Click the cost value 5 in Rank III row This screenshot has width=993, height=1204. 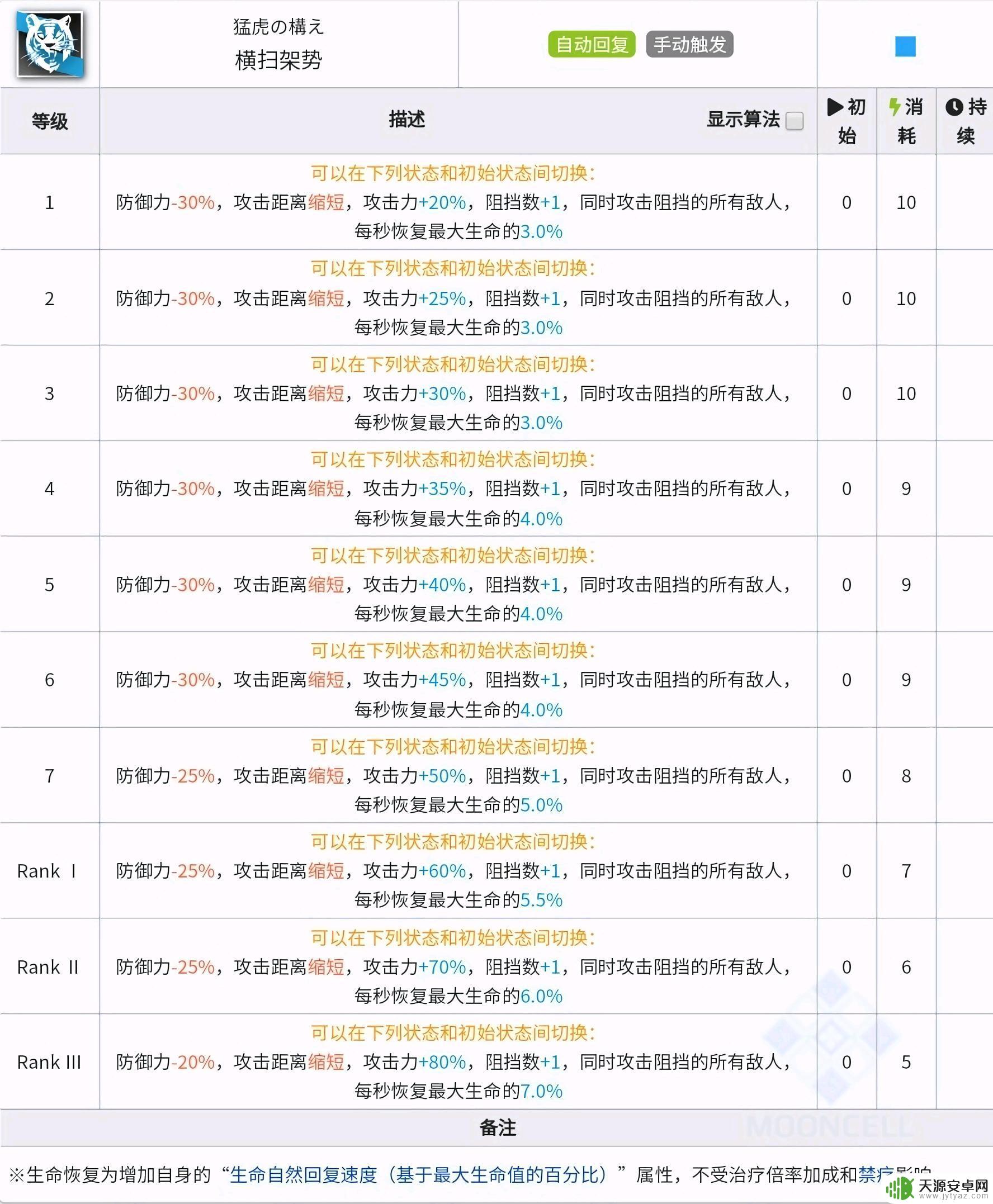coord(906,1061)
